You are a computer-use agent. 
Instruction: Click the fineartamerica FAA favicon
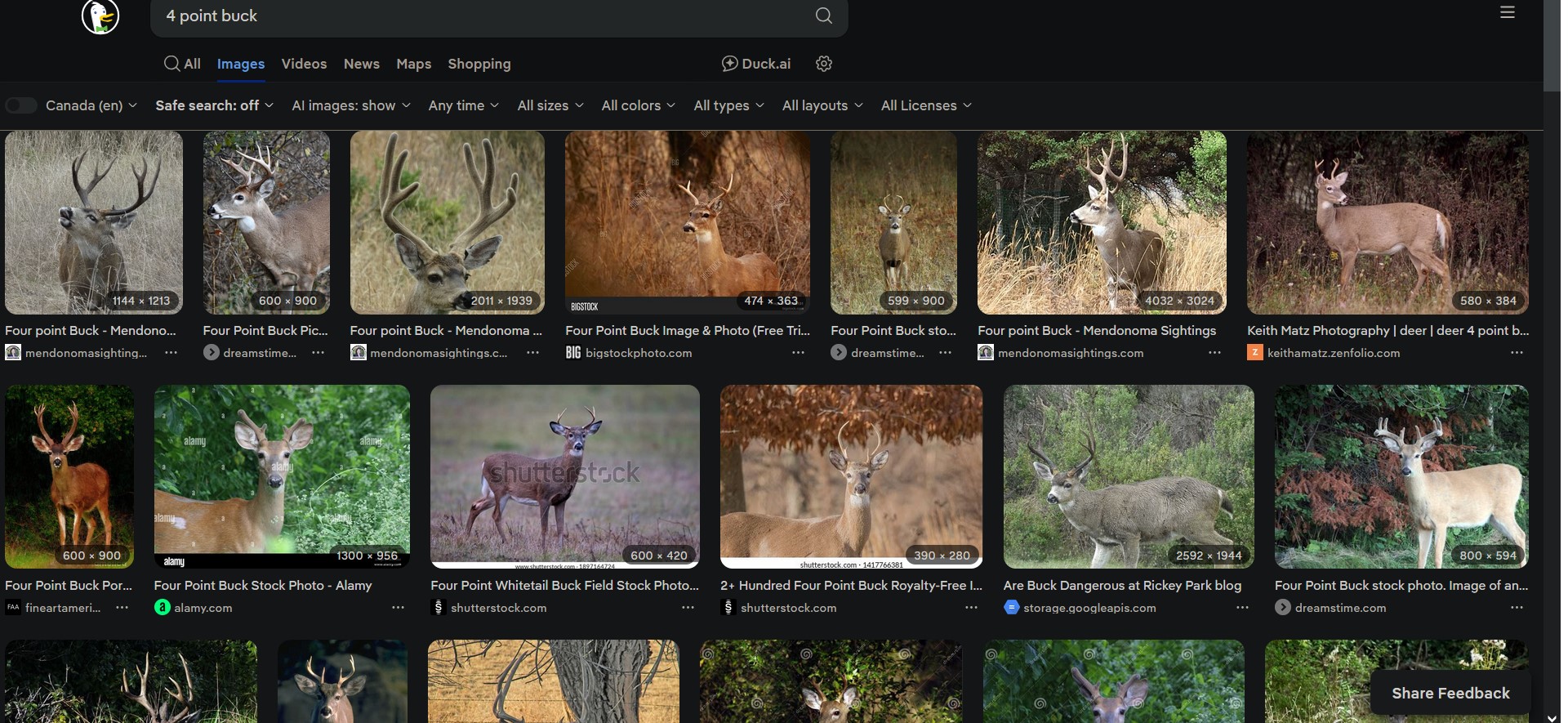[x=13, y=608]
